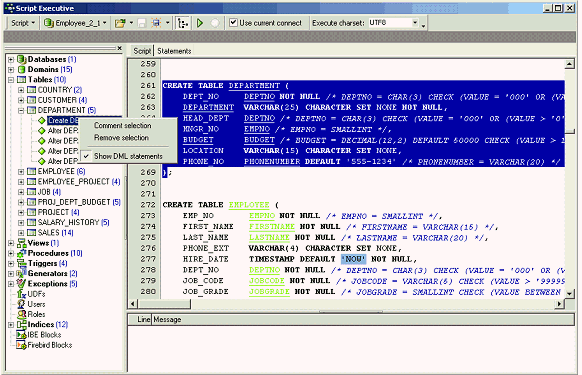Viewport: 582px width, 375px height.
Task: Open the Execute charset combo box
Action: [415, 23]
